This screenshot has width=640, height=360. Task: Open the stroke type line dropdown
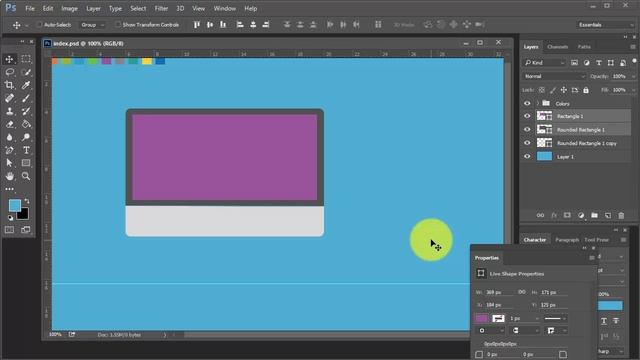tap(555, 318)
